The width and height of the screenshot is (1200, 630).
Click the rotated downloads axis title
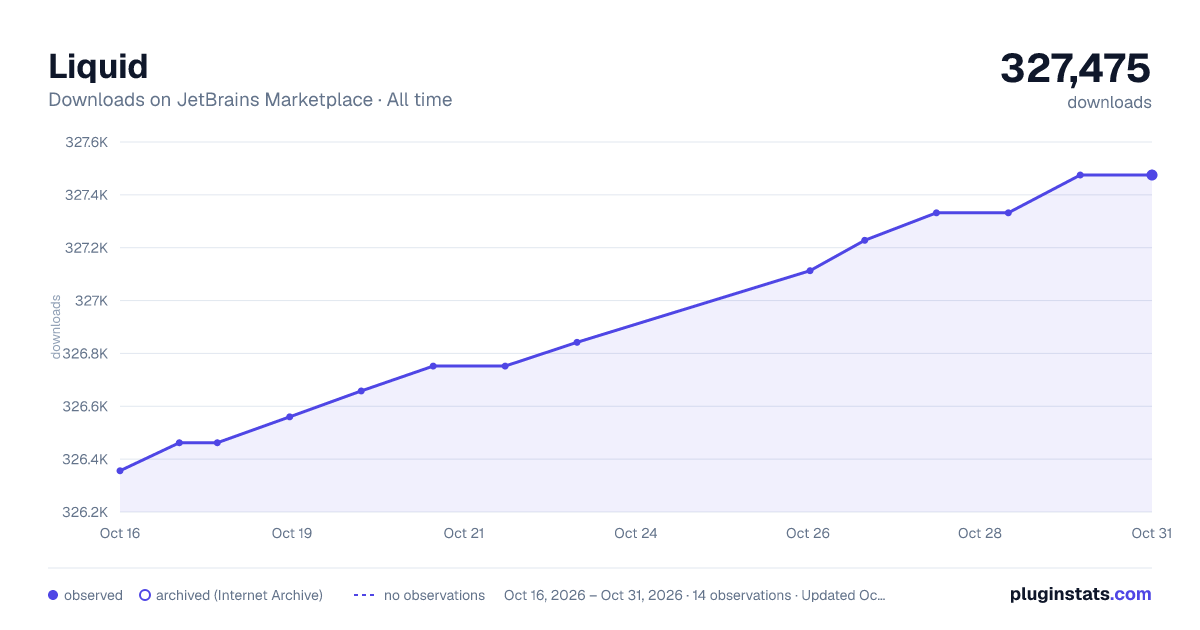point(56,326)
